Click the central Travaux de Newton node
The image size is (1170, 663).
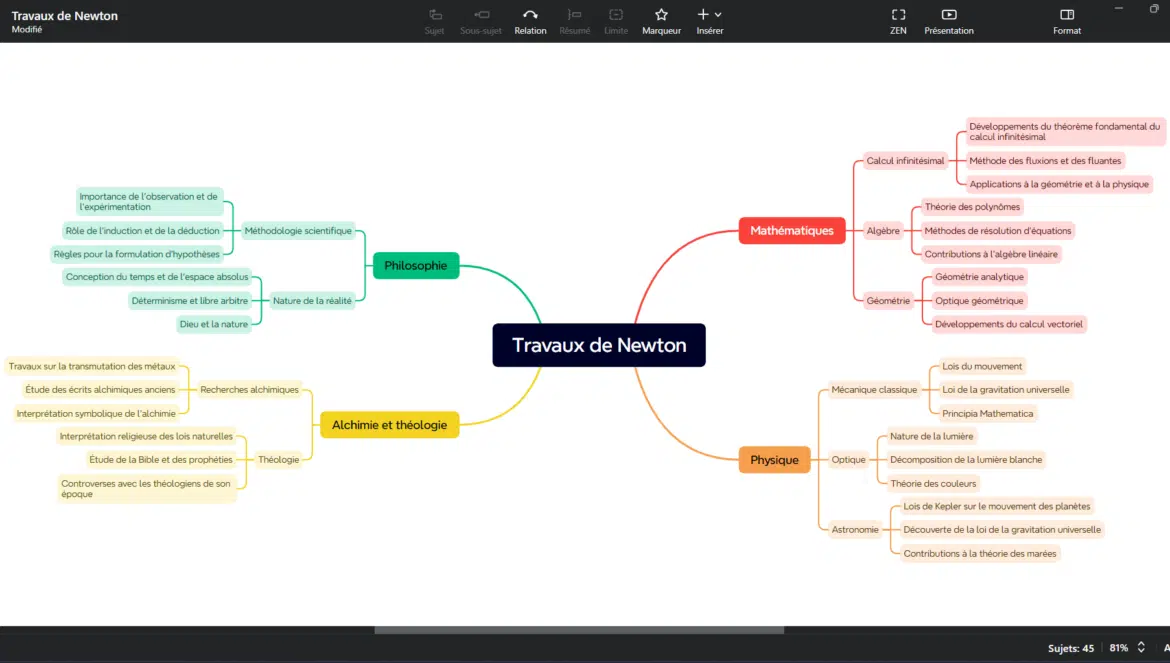click(599, 345)
